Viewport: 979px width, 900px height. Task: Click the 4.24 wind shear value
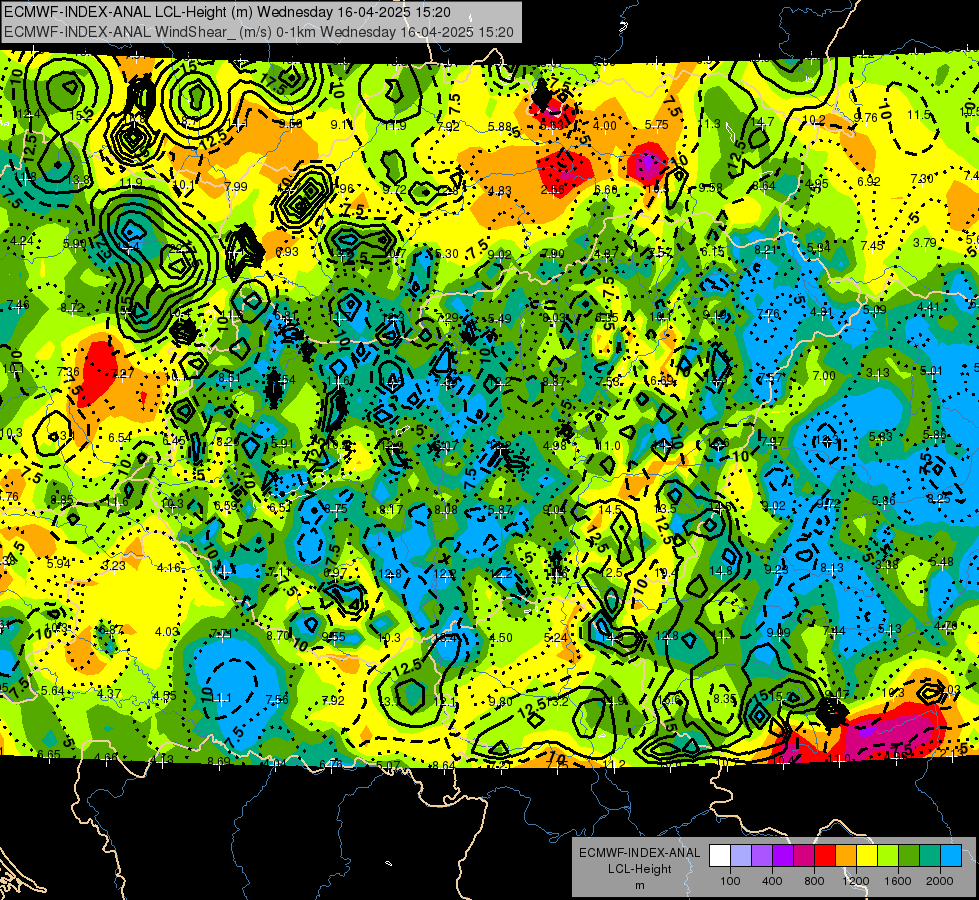(22, 240)
